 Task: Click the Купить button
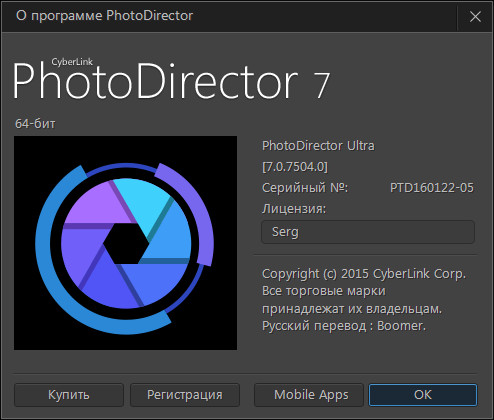69,395
